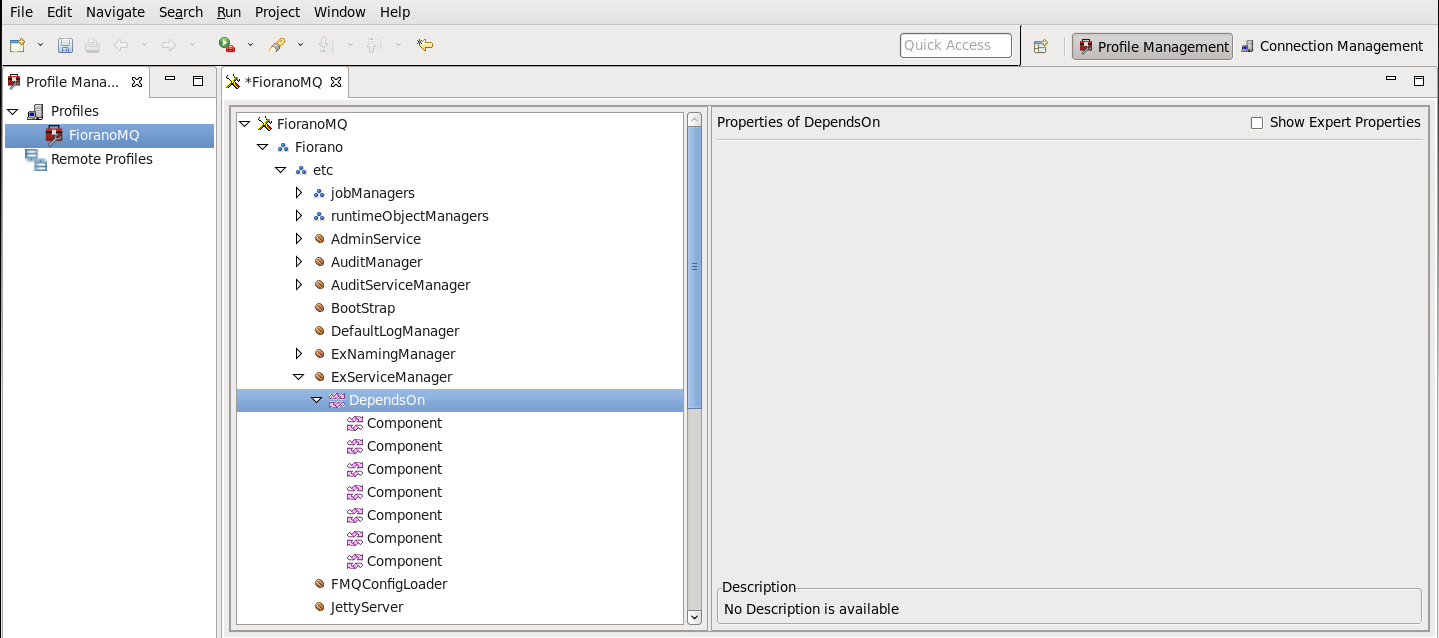Click the Open Perspective icon
This screenshot has width=1439, height=638.
[1040, 46]
